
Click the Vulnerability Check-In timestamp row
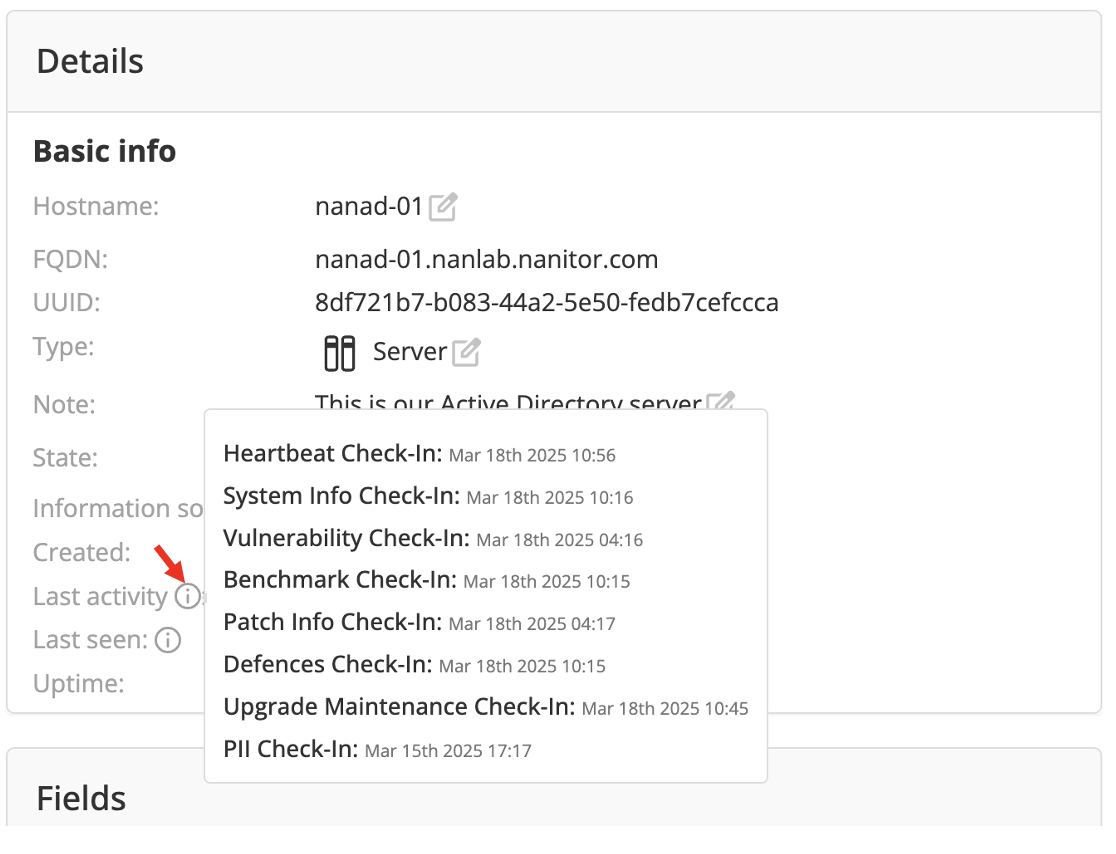[433, 538]
